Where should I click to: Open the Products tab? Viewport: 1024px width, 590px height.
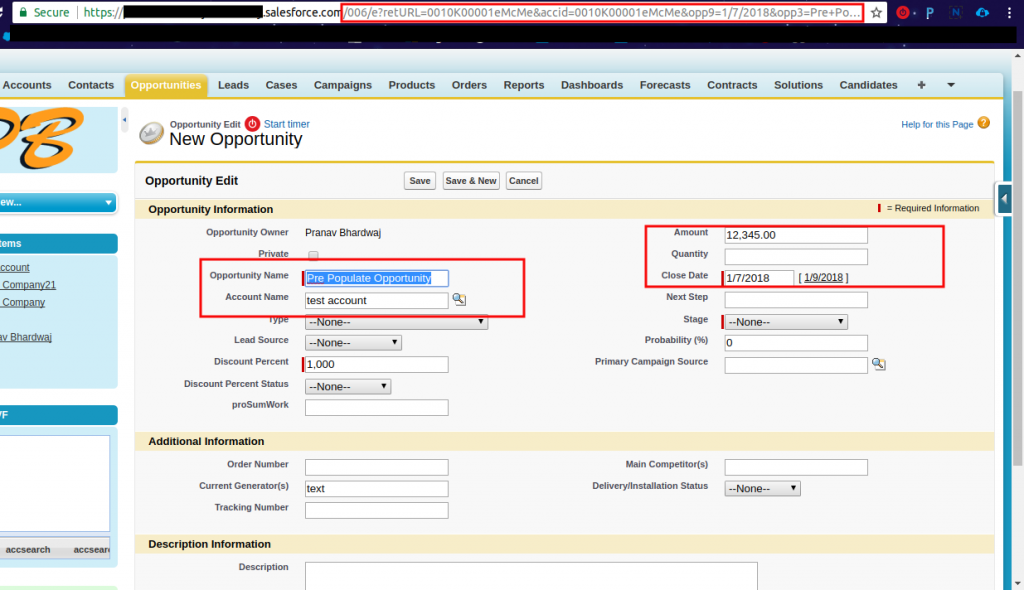coord(411,85)
